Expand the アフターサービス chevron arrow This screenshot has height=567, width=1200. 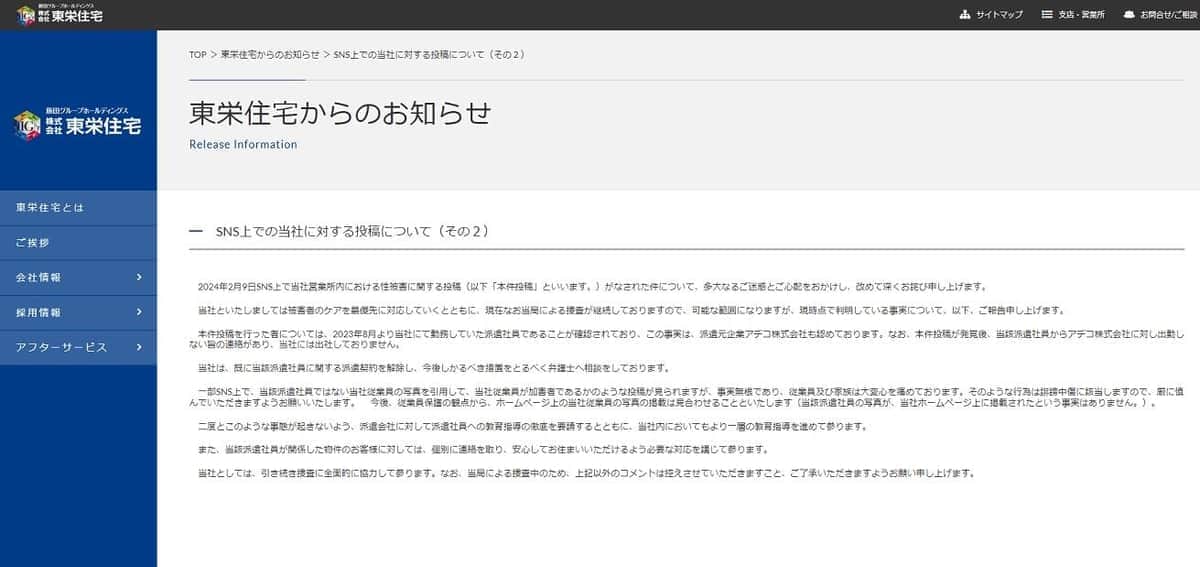[x=139, y=347]
